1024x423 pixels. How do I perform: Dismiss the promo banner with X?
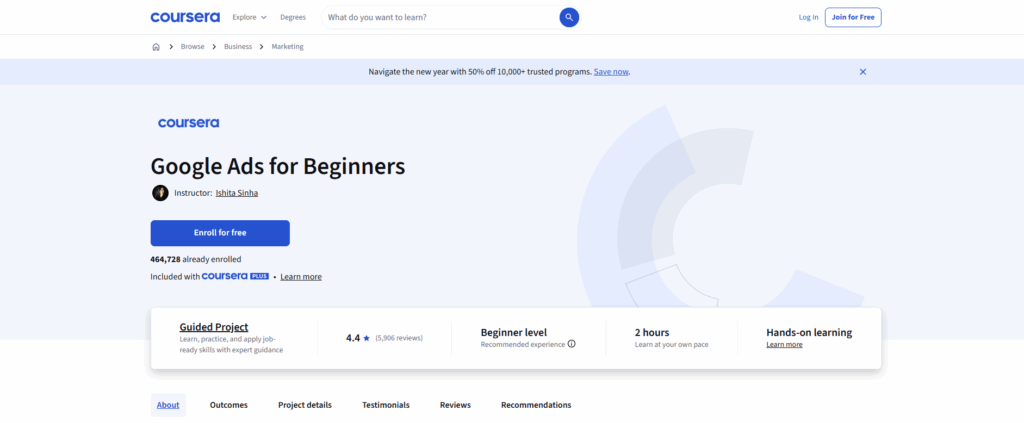(863, 72)
